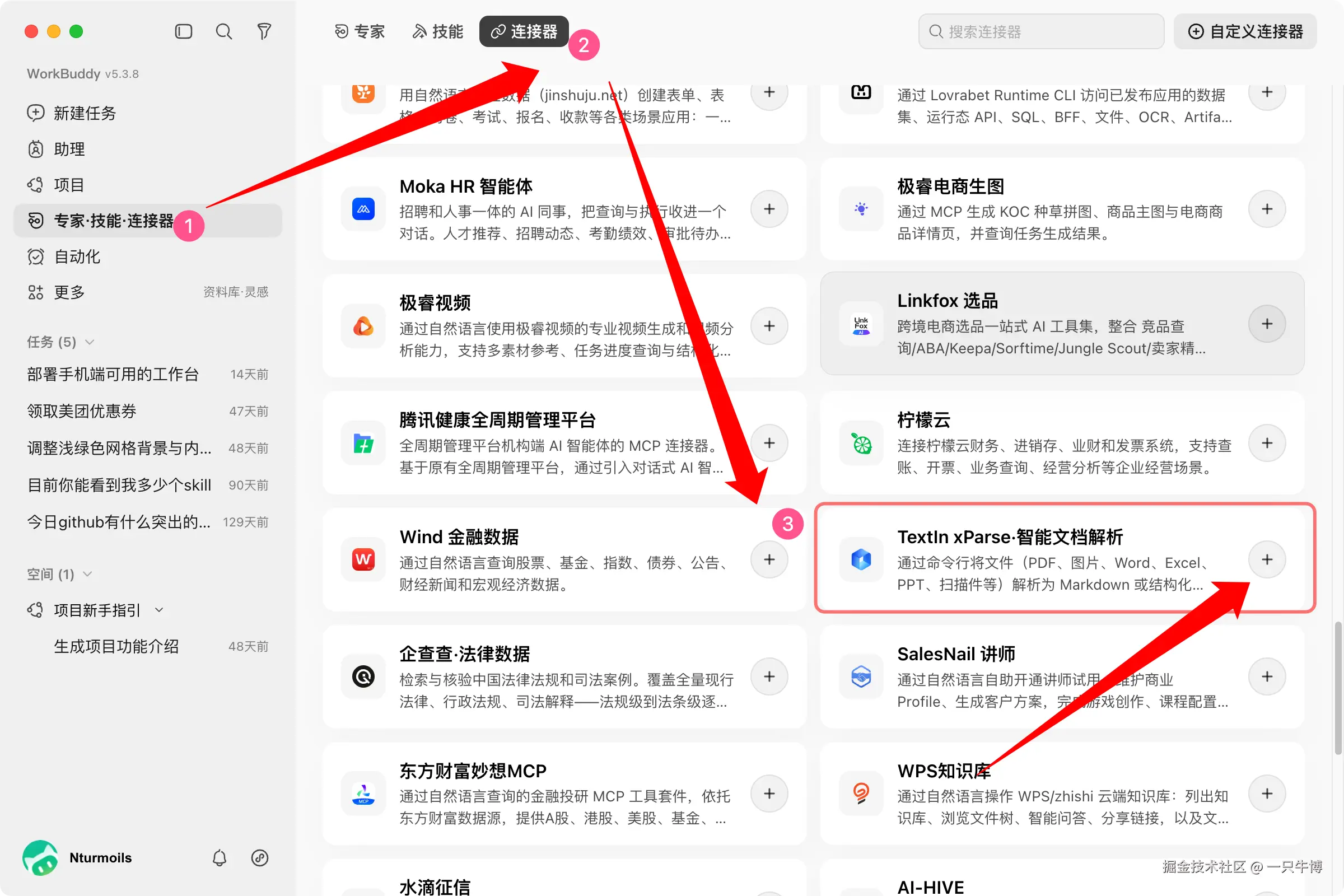This screenshot has width=1344, height=896.
Task: Click the link icon beside notifications bell
Action: click(x=260, y=858)
